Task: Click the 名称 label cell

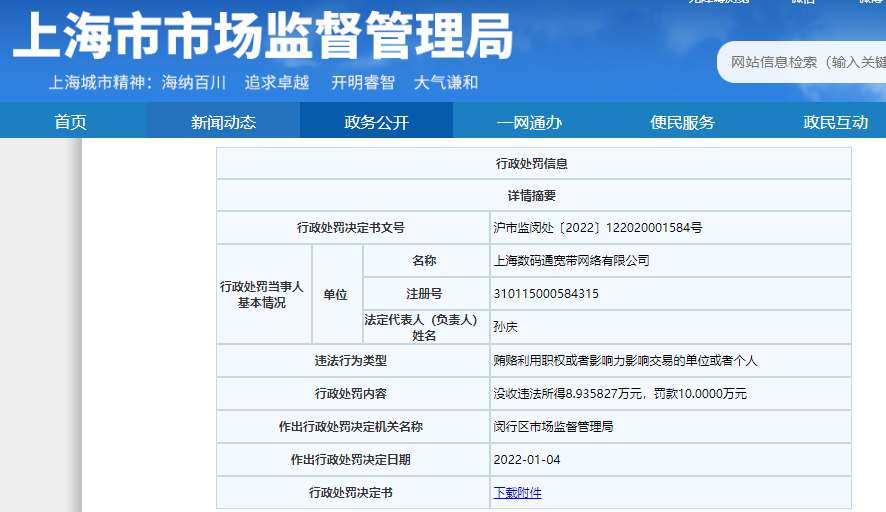Action: [x=426, y=261]
